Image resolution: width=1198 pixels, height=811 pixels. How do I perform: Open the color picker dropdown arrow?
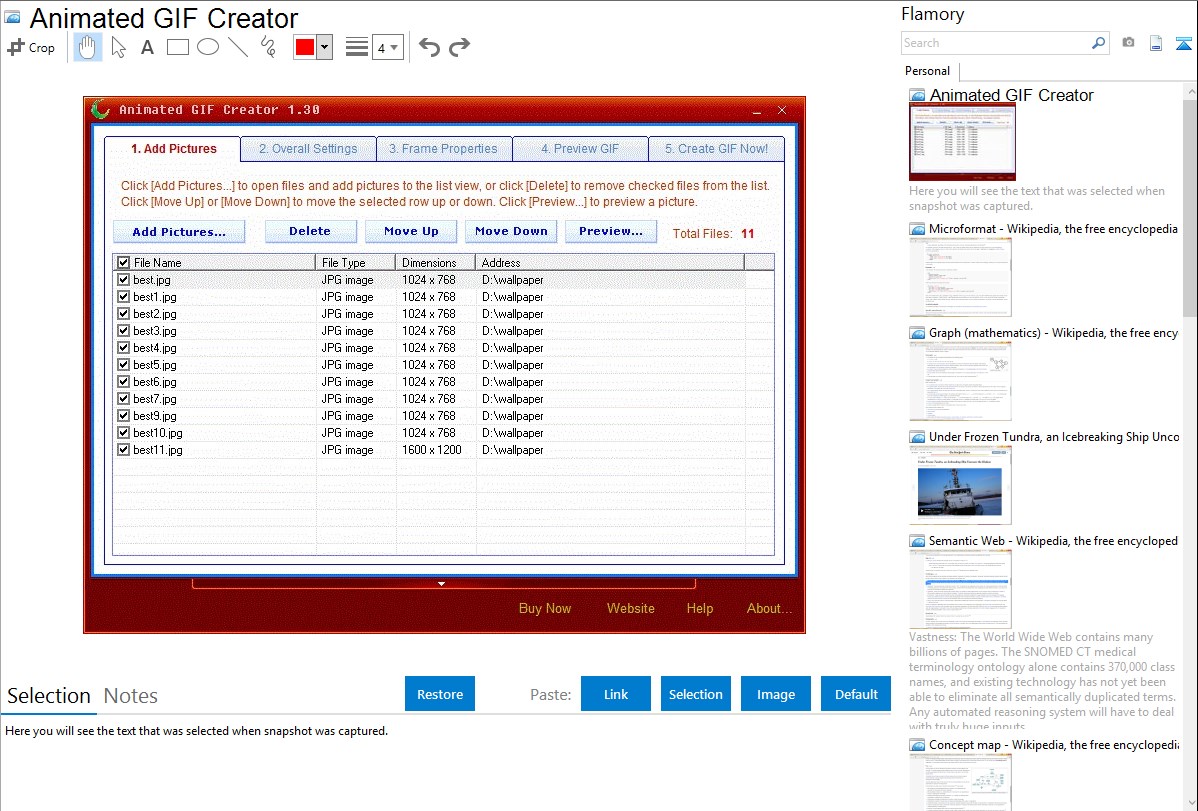(324, 47)
